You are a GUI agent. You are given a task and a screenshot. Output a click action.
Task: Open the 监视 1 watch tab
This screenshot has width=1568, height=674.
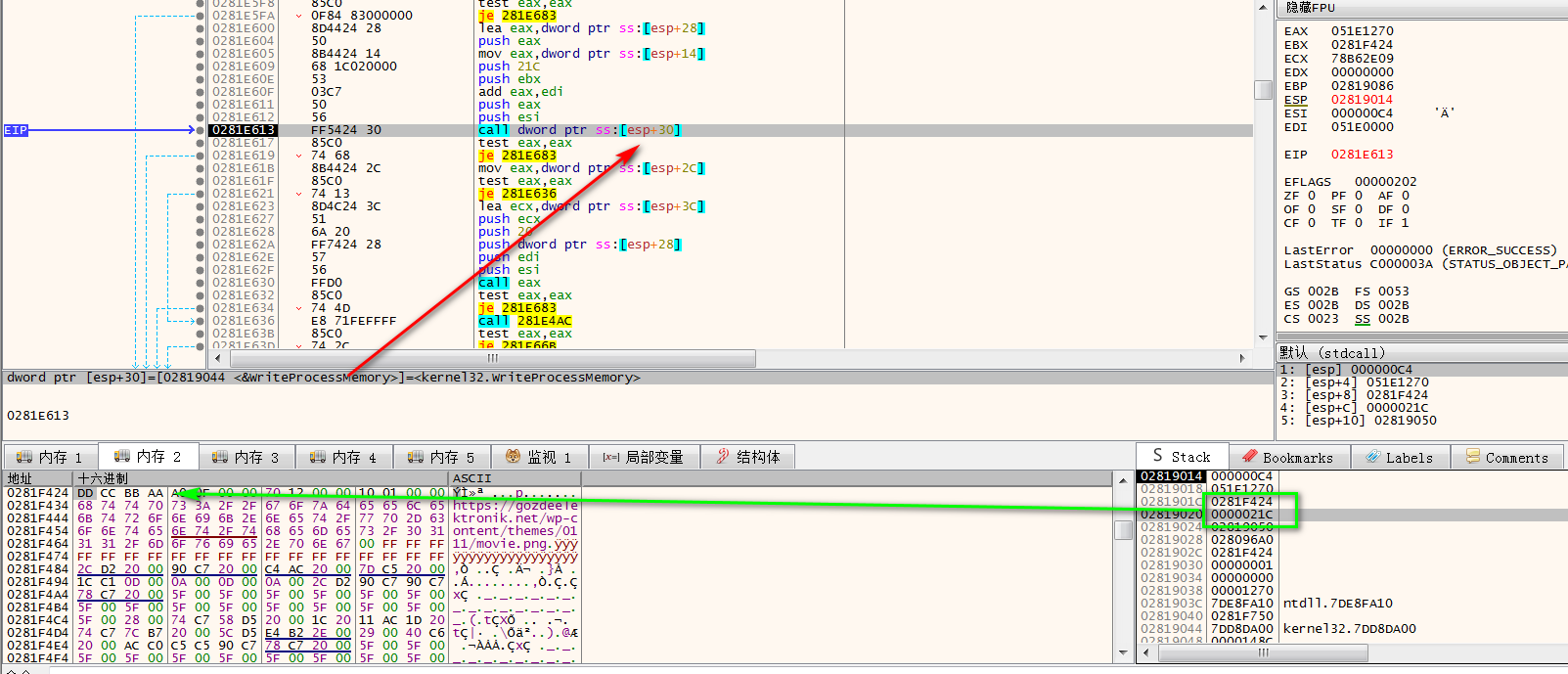(538, 457)
